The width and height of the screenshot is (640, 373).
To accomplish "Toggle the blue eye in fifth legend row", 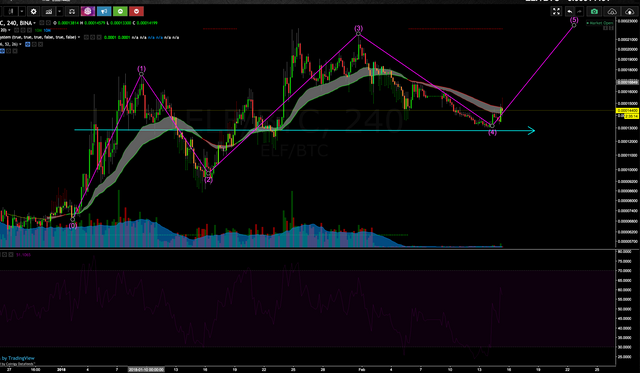I will (x=2, y=51).
